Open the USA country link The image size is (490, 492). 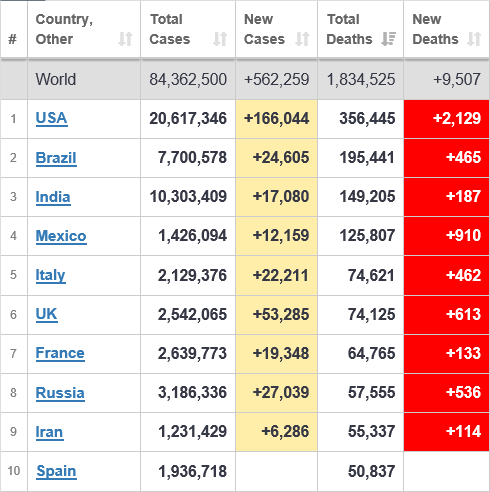click(52, 118)
